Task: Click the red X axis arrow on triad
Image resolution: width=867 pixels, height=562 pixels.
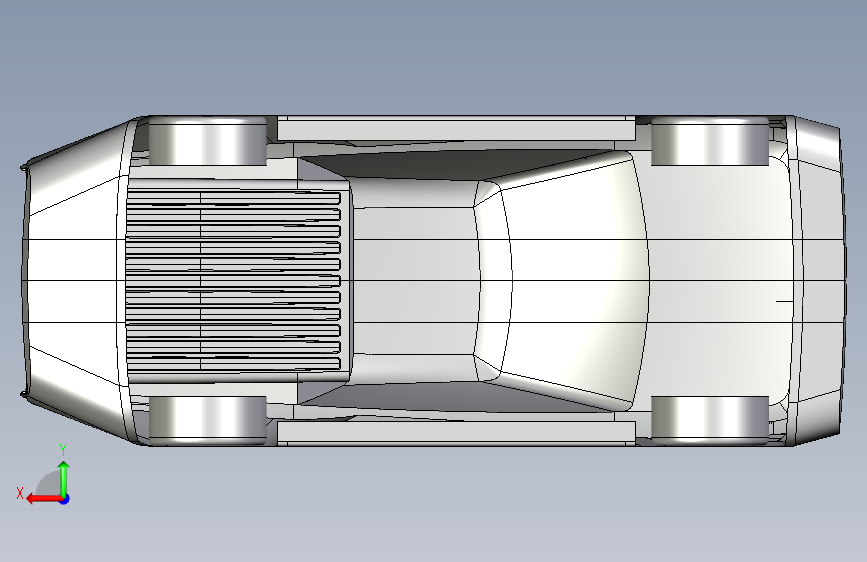Action: click(44, 499)
